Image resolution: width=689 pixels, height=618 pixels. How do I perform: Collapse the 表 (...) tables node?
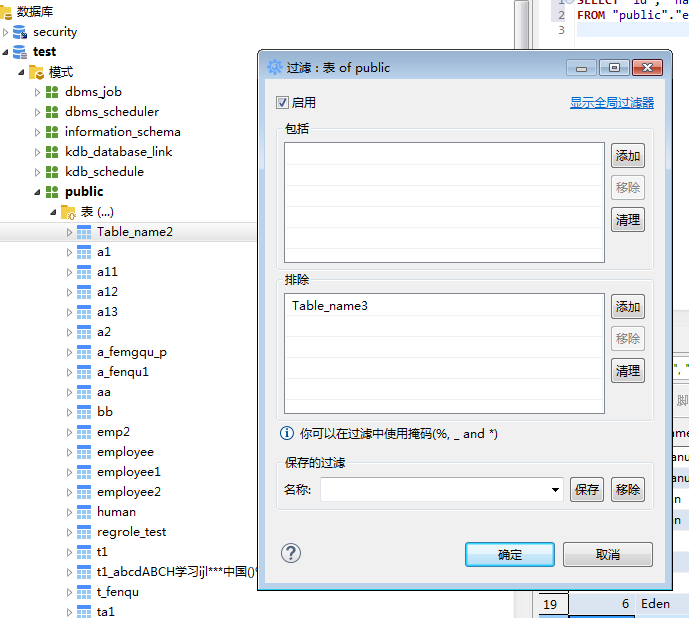(x=53, y=213)
